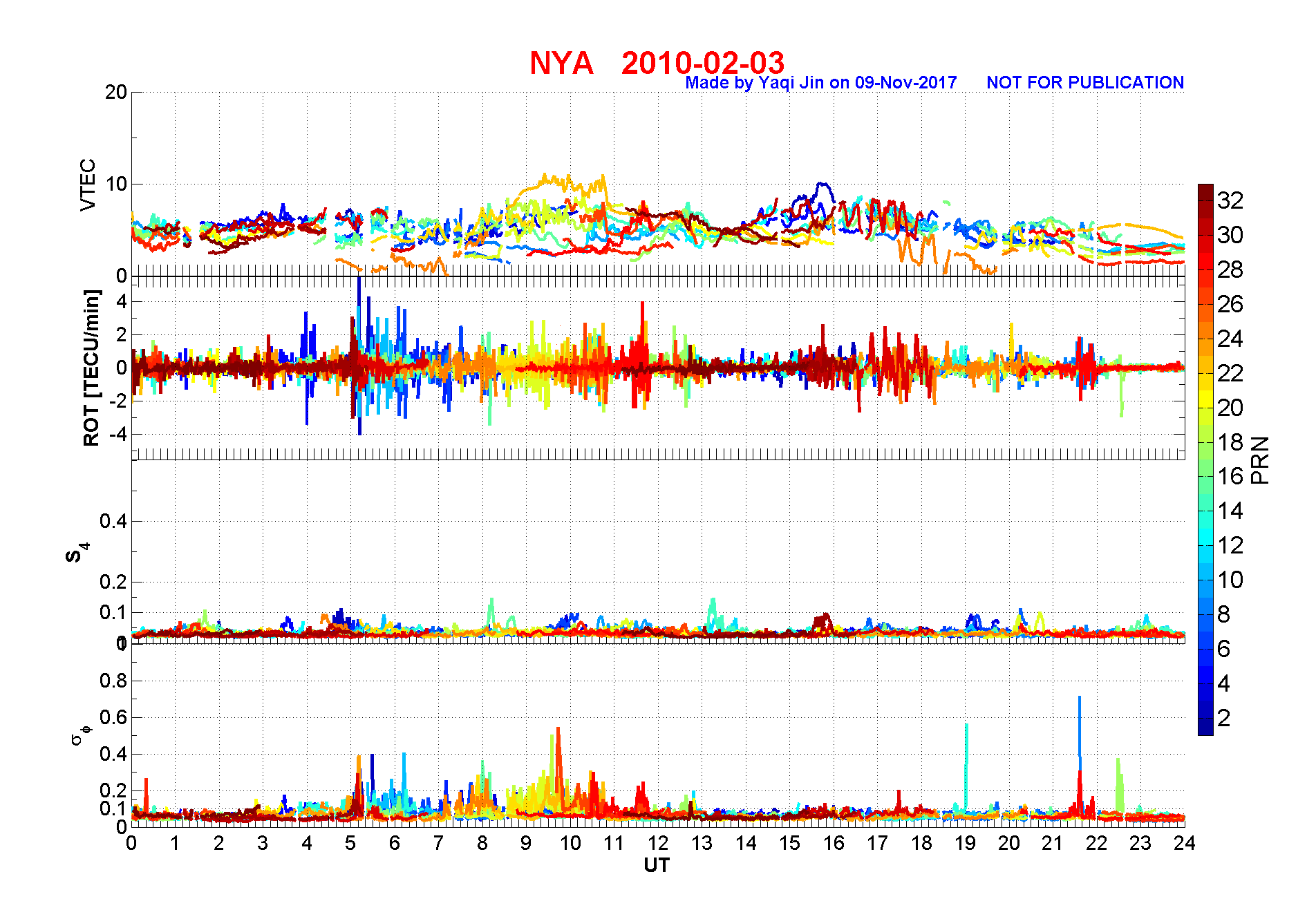Click the 'NOT FOR PUBLICATION' label
Screen dimensions: 1316x919
[1084, 83]
